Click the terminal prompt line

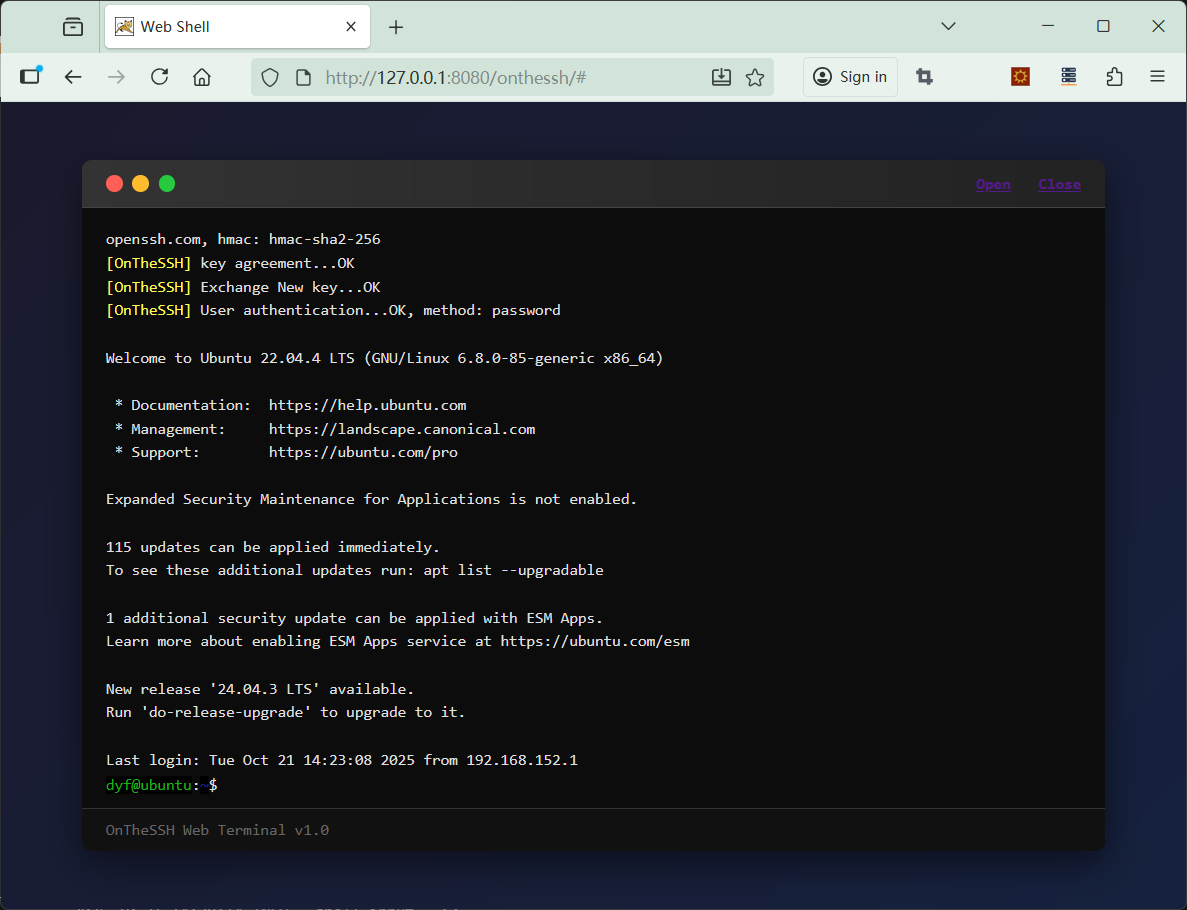point(400,786)
